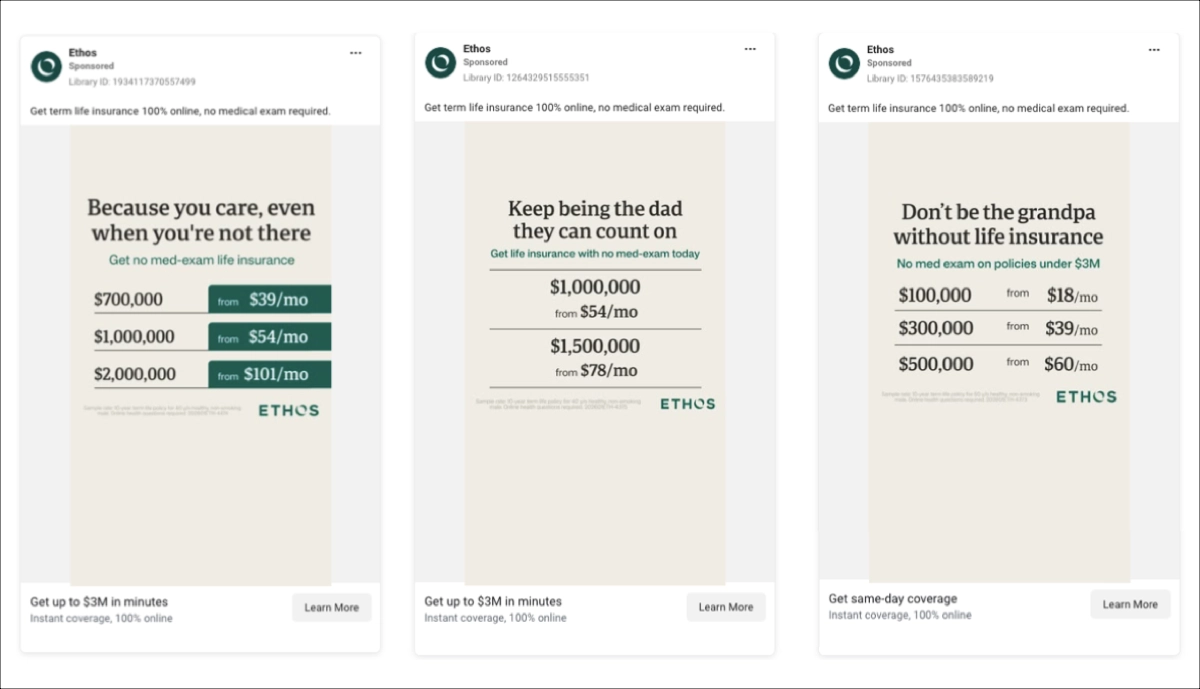Click Learn More on the grandpa ad
Screen dimensions: 1200x689
(1130, 604)
